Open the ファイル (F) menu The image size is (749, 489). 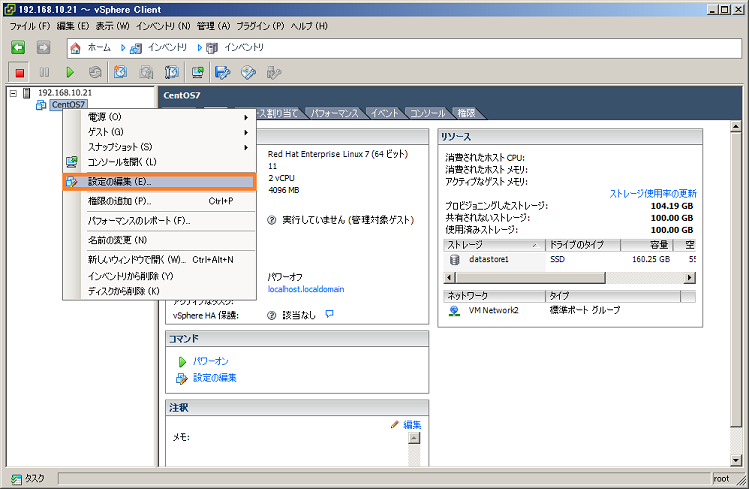click(x=30, y=26)
